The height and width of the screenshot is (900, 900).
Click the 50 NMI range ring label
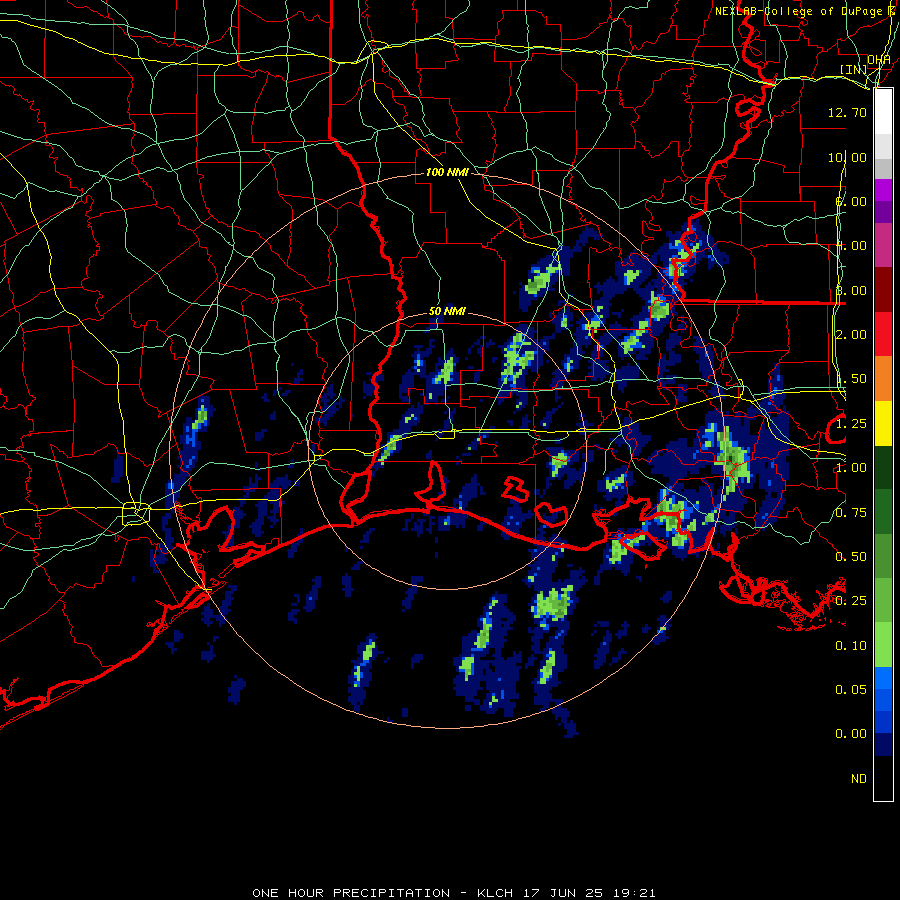click(x=447, y=311)
